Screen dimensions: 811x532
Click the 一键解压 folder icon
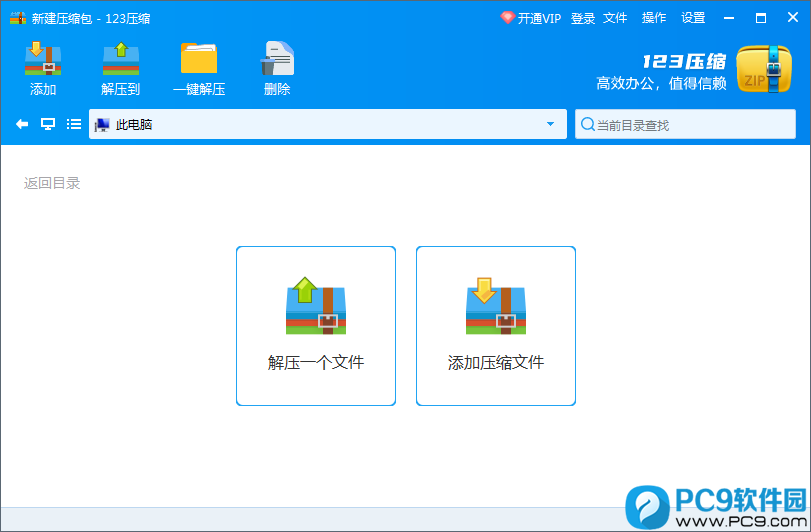(x=199, y=58)
